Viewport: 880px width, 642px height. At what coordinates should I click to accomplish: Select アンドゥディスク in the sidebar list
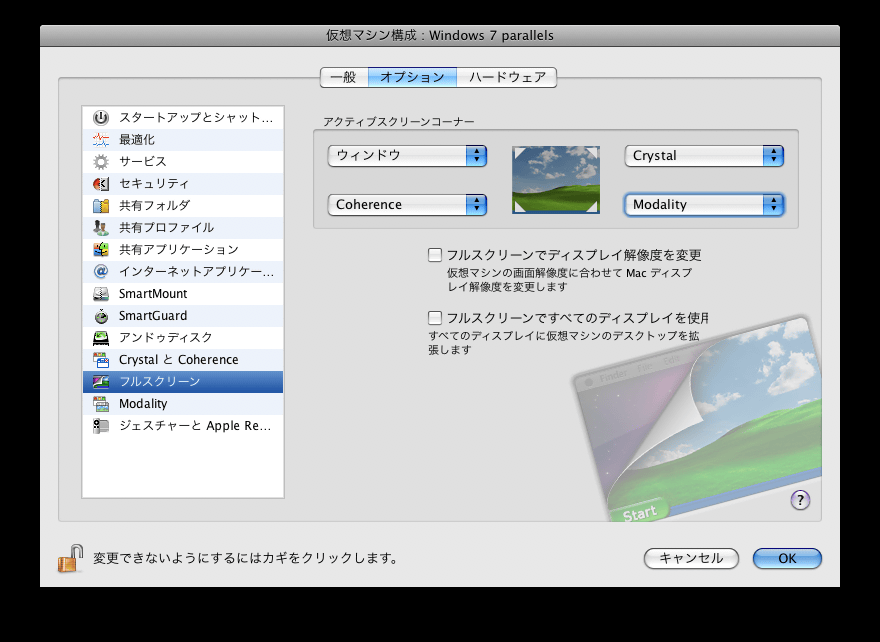[166, 337]
